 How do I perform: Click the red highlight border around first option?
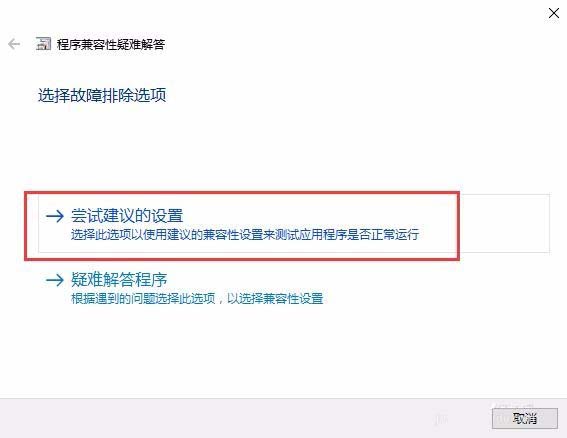pyautogui.click(x=242, y=193)
